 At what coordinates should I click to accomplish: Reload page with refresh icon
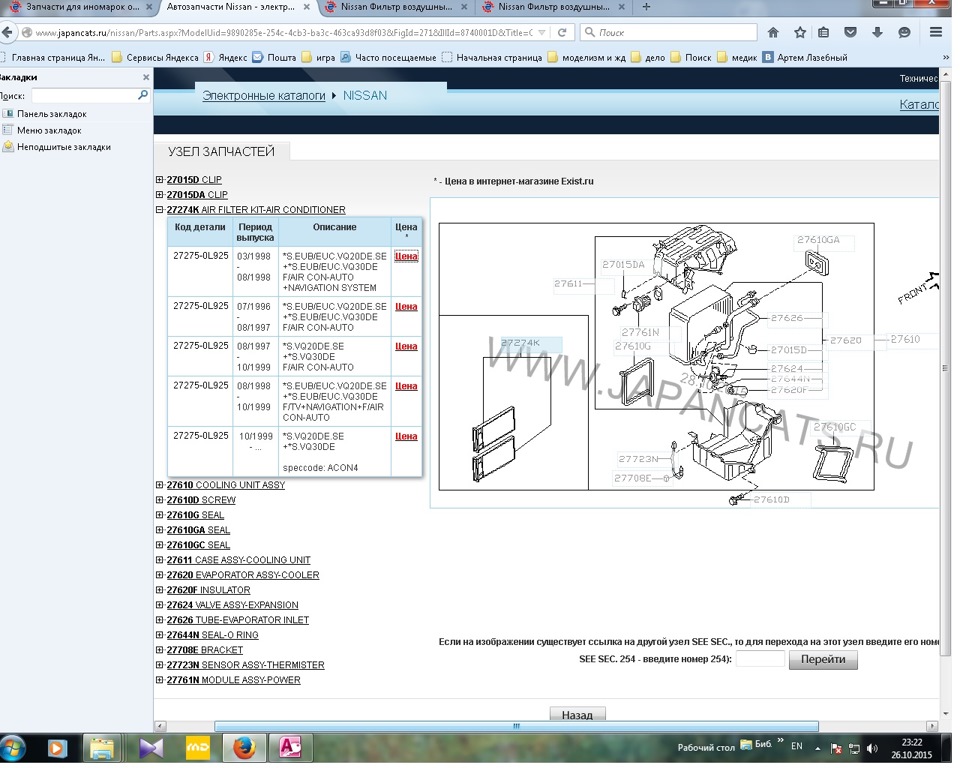coord(562,32)
